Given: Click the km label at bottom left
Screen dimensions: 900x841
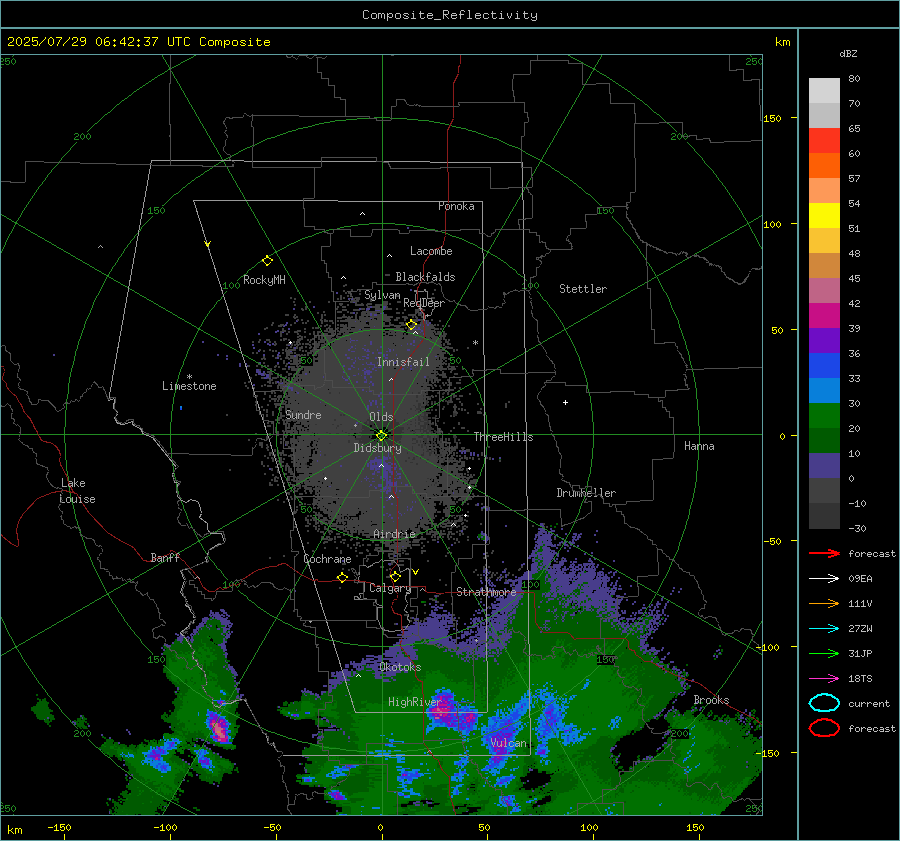Looking at the screenshot, I should click(x=14, y=830).
